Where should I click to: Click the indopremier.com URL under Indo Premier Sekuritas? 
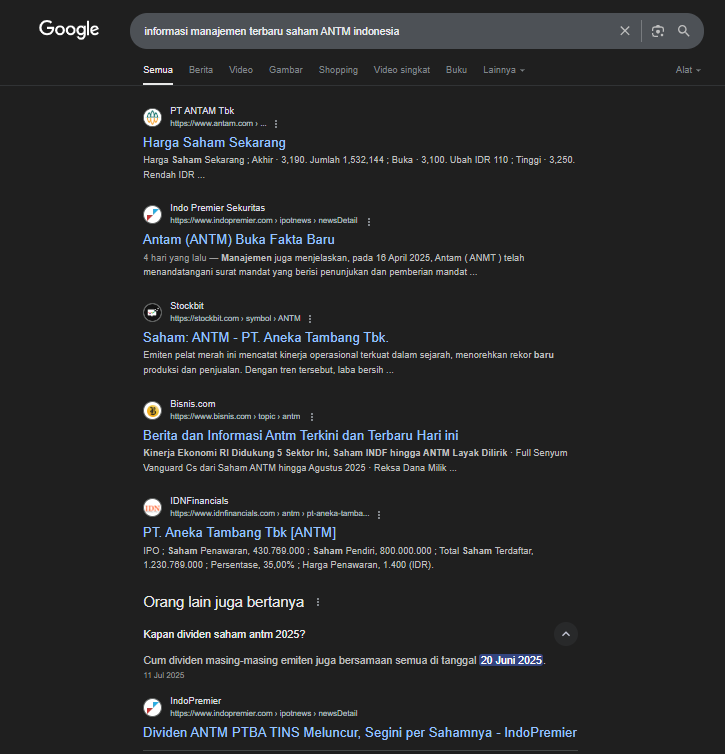click(x=263, y=220)
